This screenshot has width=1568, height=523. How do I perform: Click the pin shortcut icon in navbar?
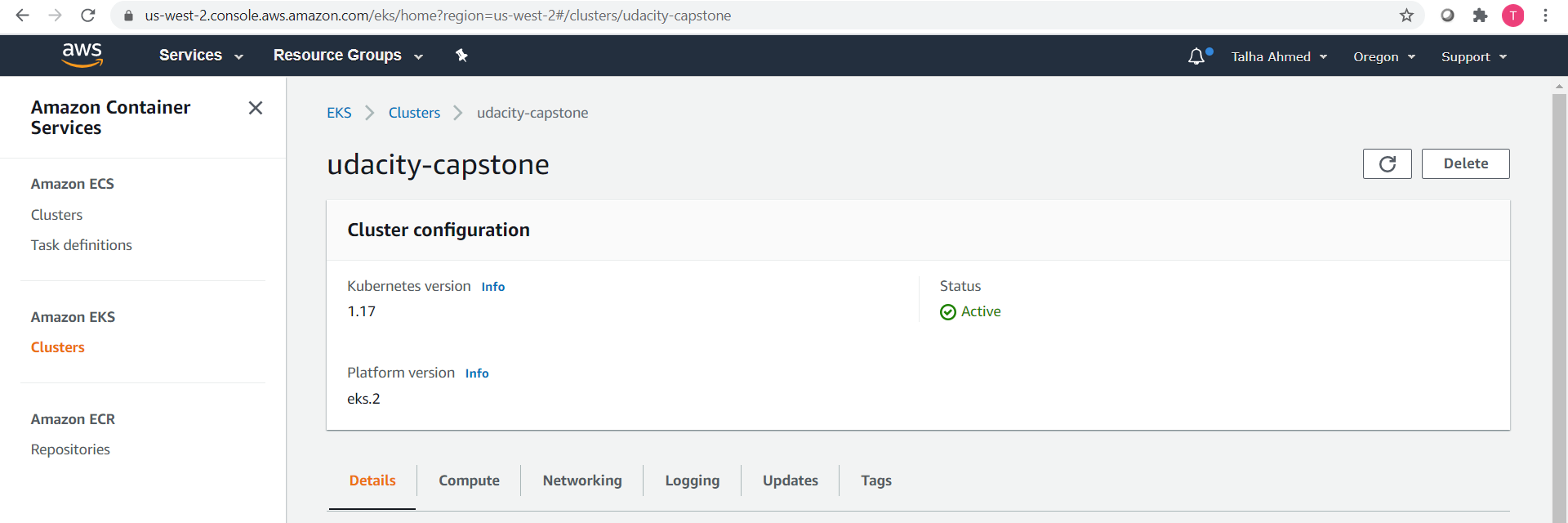pyautogui.click(x=461, y=55)
